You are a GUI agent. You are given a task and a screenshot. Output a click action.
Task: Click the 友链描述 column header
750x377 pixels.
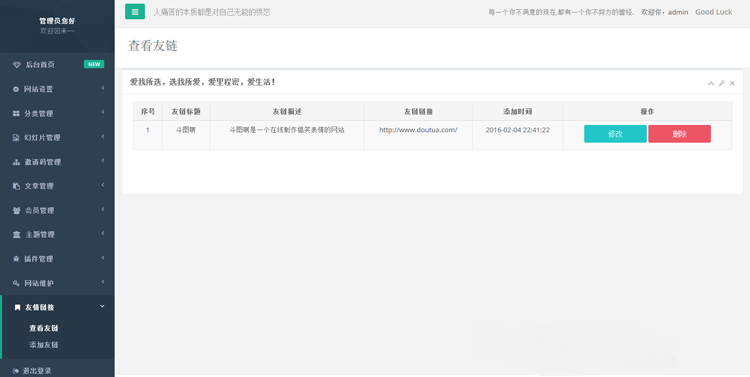(287, 111)
